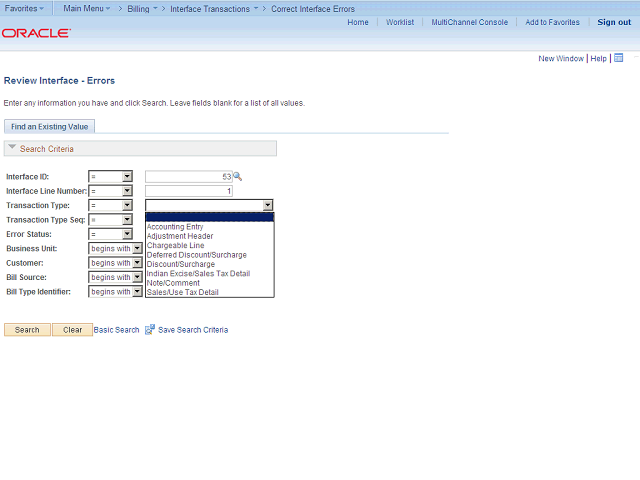This screenshot has height=480, width=640.
Task: Open New Window link
Action: click(x=561, y=58)
